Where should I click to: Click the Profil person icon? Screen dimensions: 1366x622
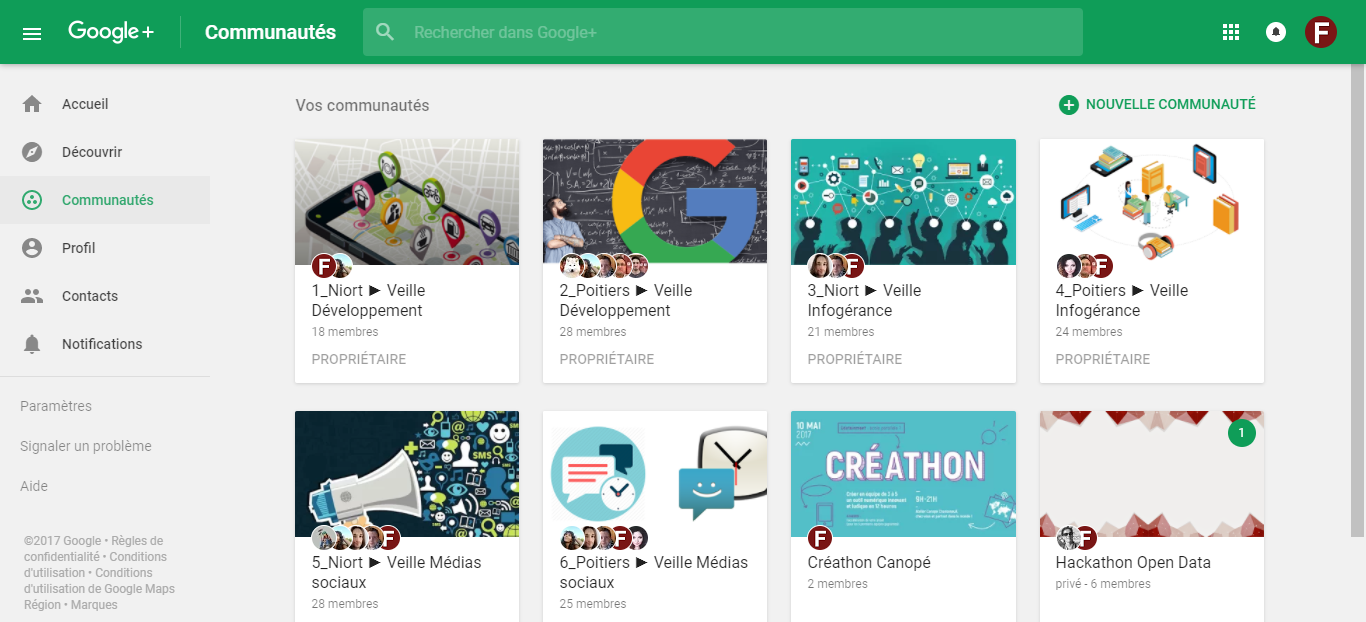coord(32,248)
